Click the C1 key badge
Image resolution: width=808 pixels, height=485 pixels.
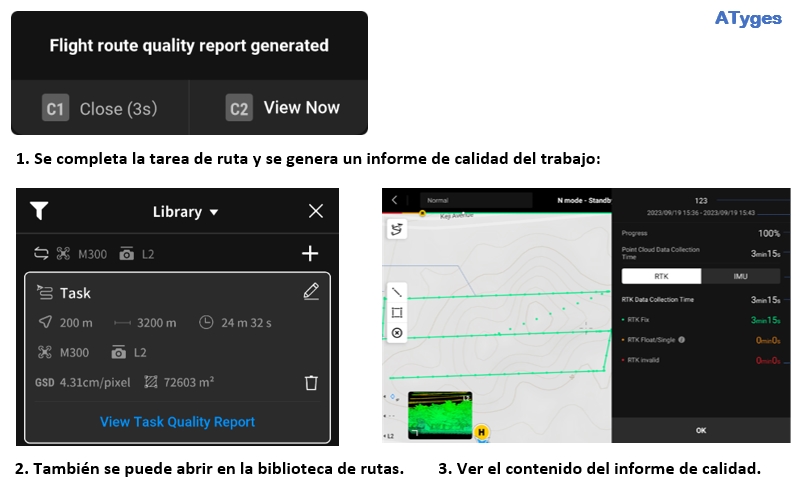tap(55, 108)
